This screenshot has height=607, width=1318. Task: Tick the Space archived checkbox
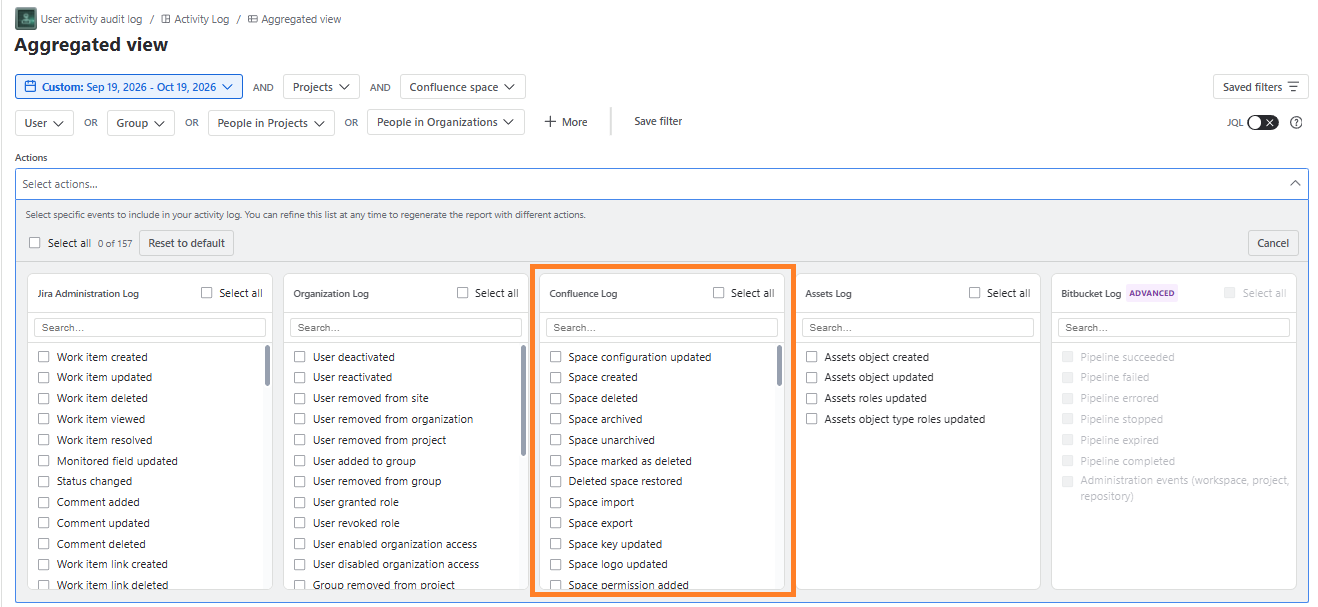(556, 419)
